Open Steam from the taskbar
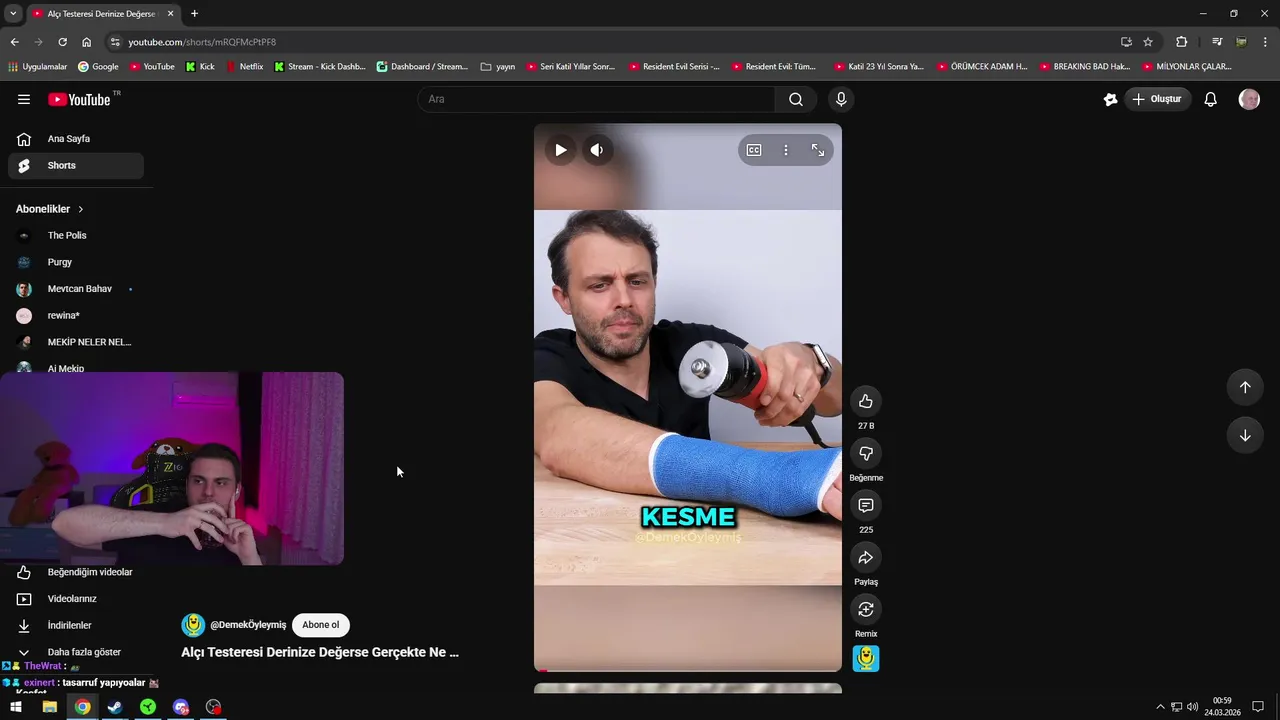Viewport: 1280px width, 720px height. point(115,707)
